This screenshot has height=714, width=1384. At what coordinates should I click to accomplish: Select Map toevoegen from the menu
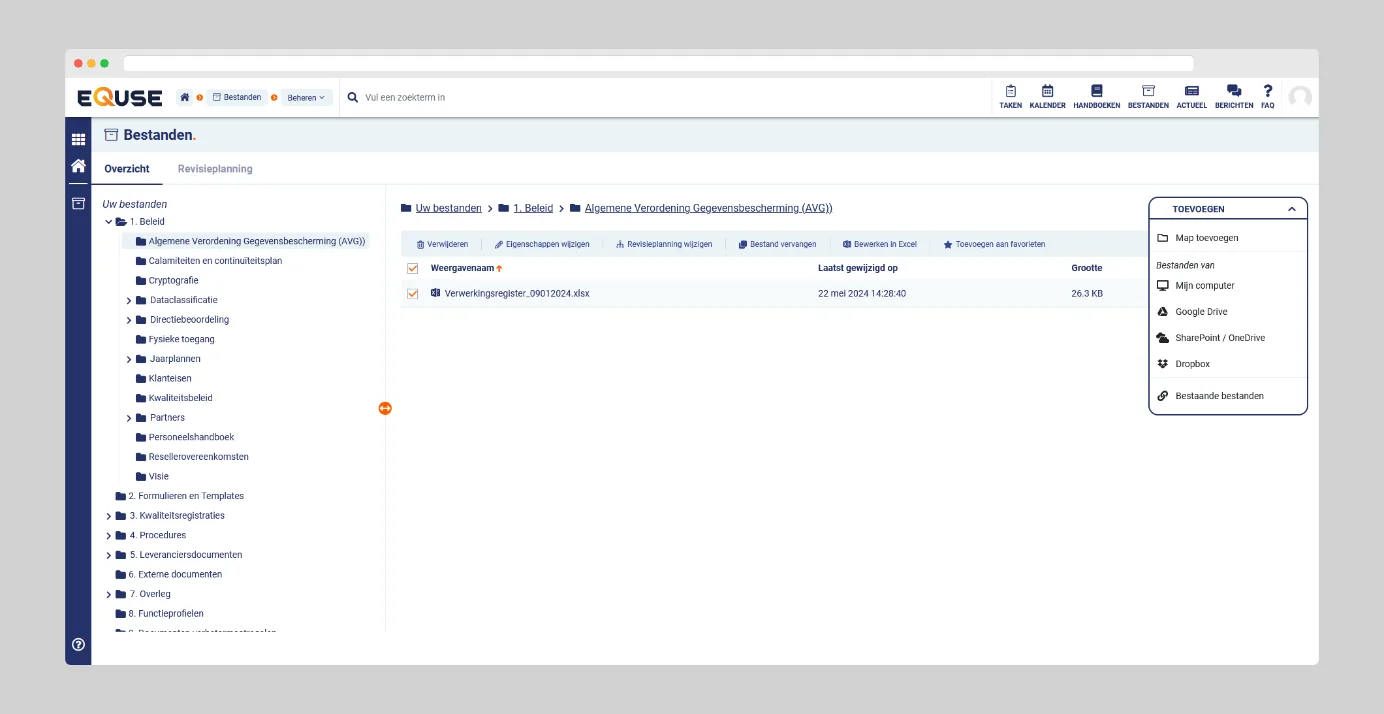coord(1206,238)
